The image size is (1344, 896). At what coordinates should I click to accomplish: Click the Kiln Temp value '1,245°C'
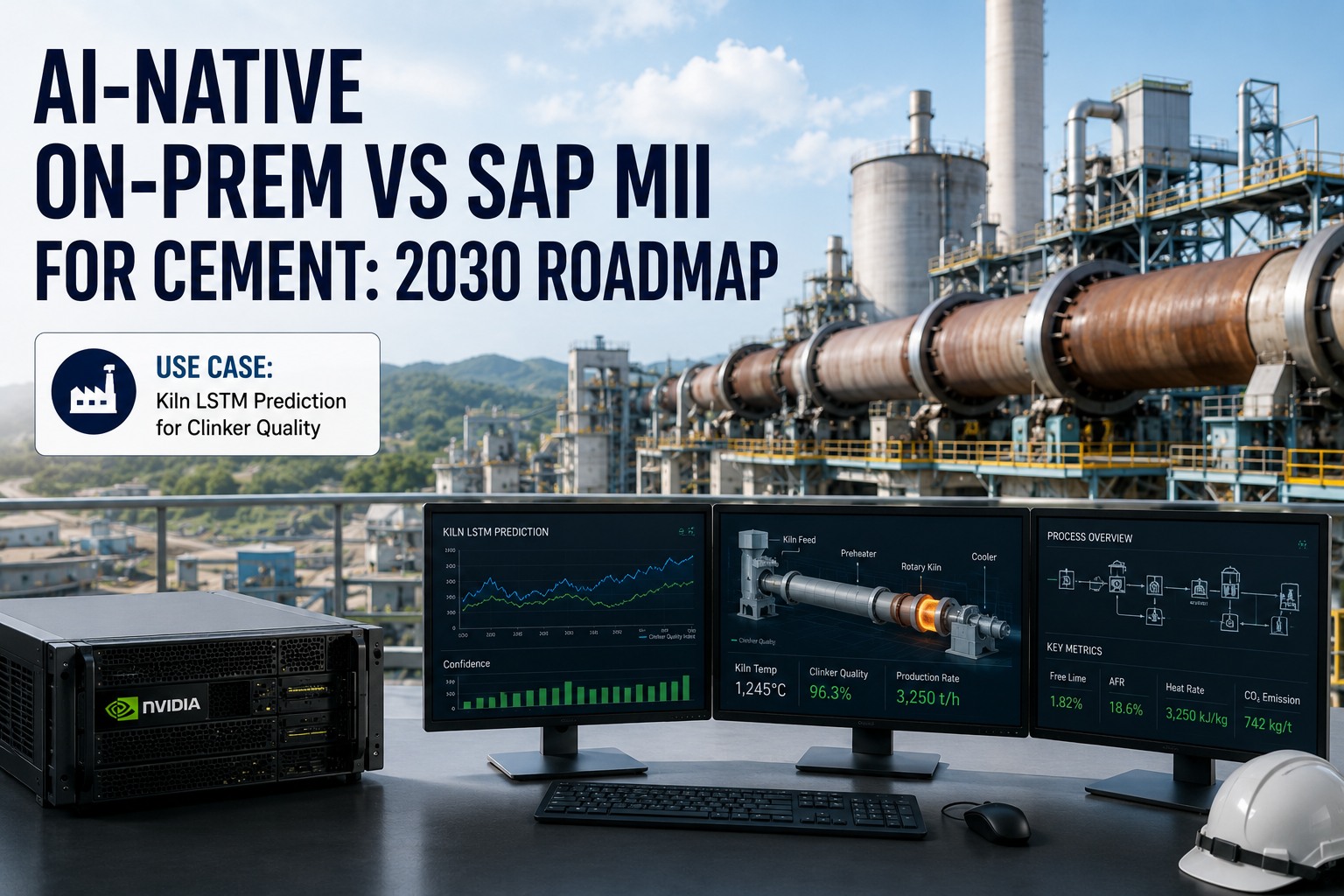[x=760, y=689]
